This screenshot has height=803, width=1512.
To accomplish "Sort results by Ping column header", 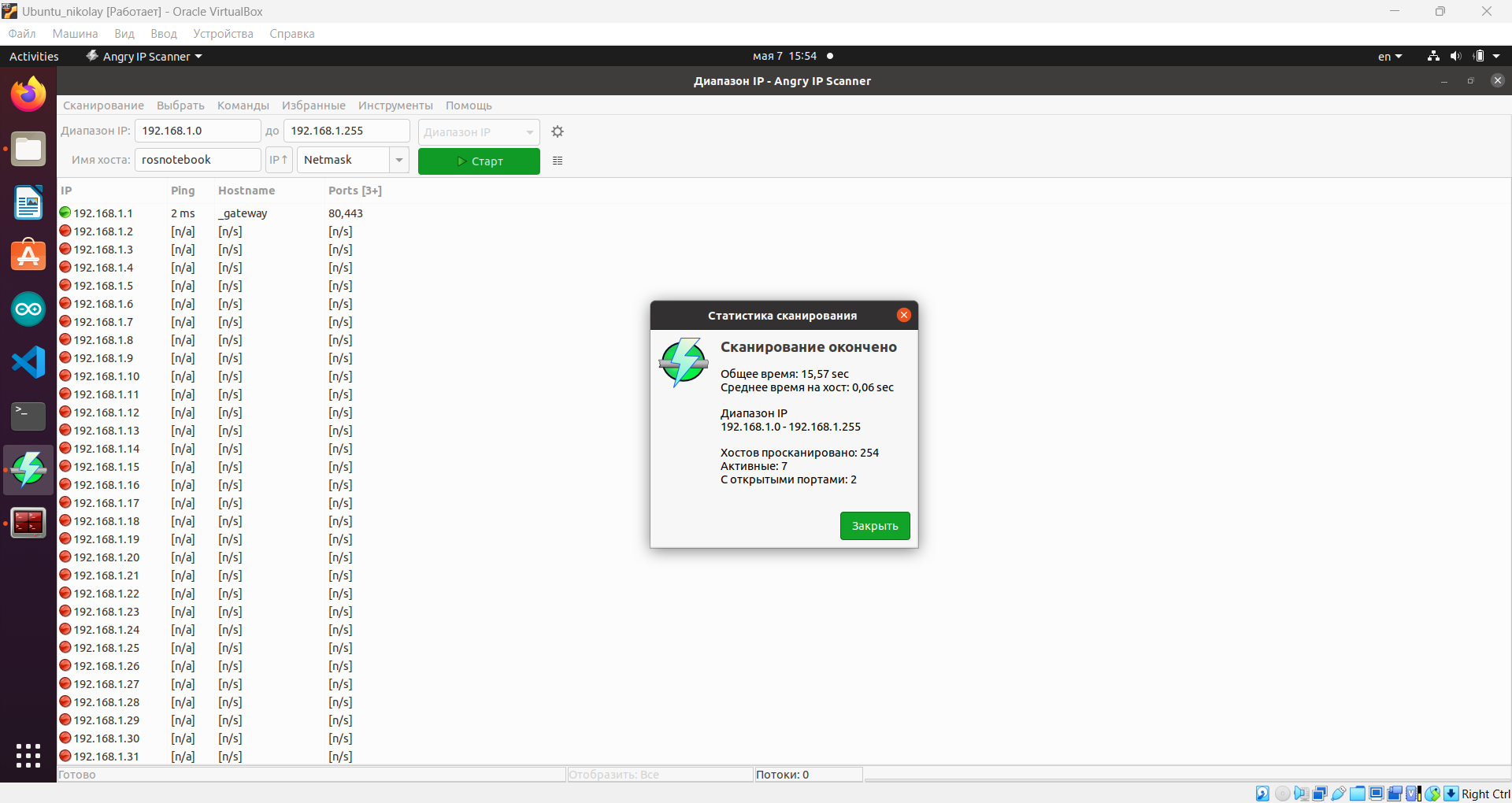I will [x=183, y=191].
